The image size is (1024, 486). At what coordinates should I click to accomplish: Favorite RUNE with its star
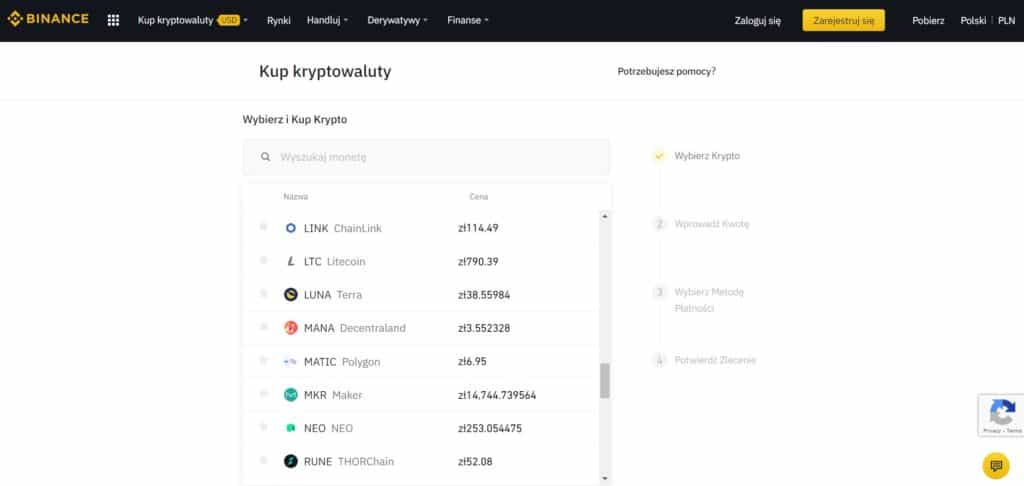263,460
